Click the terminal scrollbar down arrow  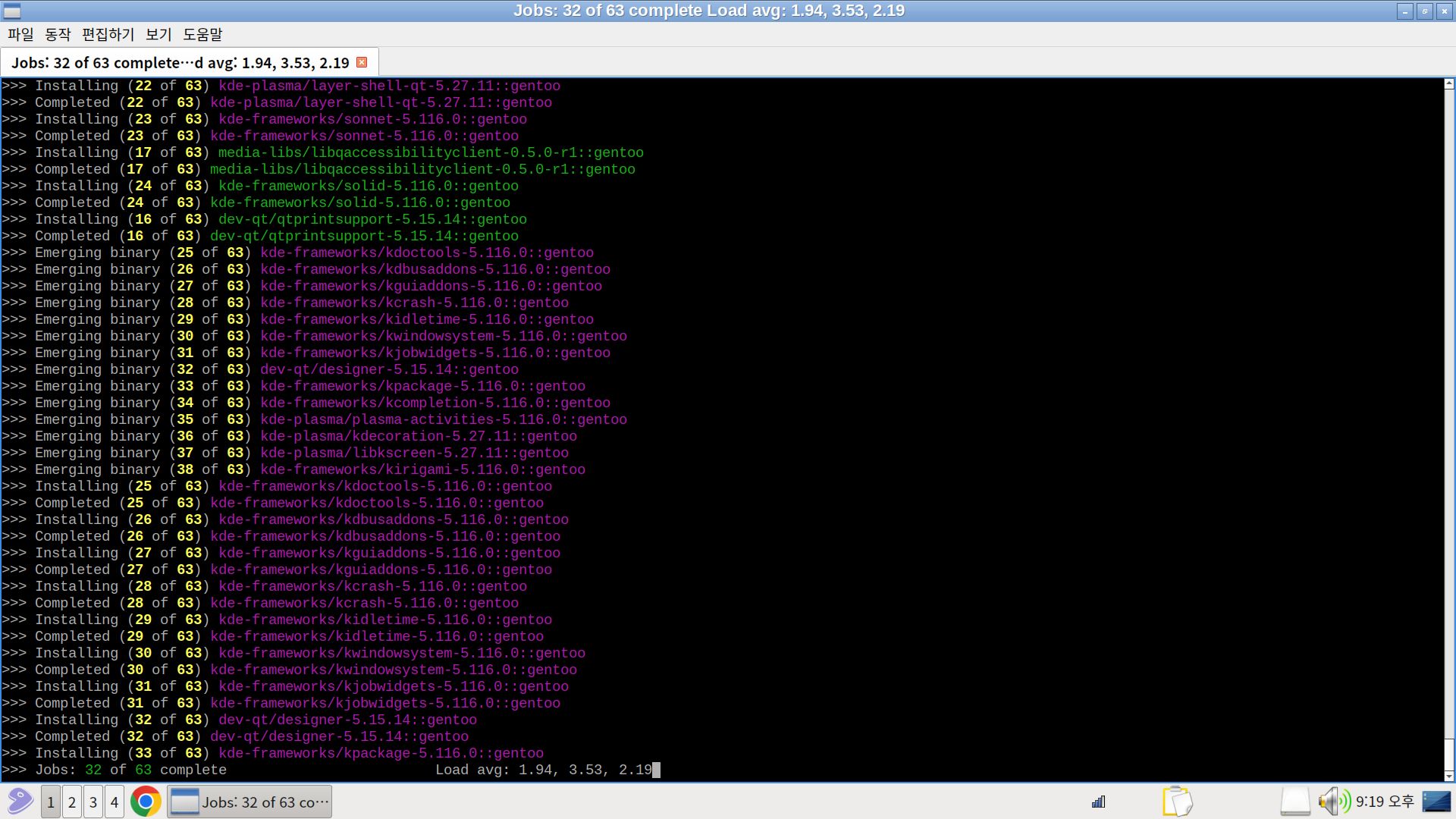[x=1448, y=776]
